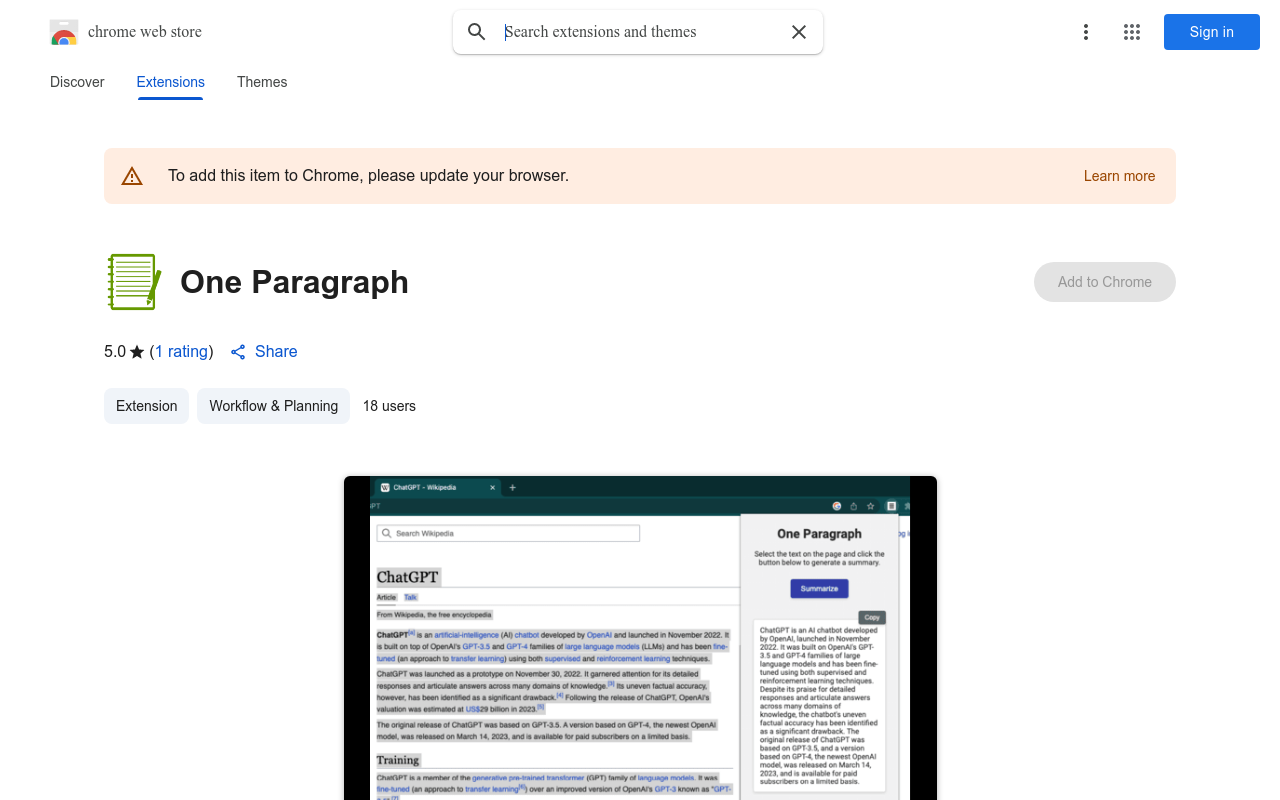The height and width of the screenshot is (800, 1280).
Task: Click the One Paragraph notepad icon
Action: coord(134,282)
